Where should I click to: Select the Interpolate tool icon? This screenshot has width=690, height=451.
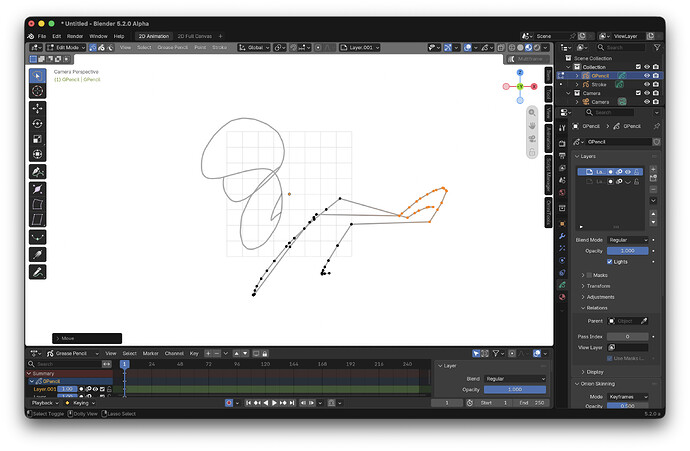click(37, 238)
